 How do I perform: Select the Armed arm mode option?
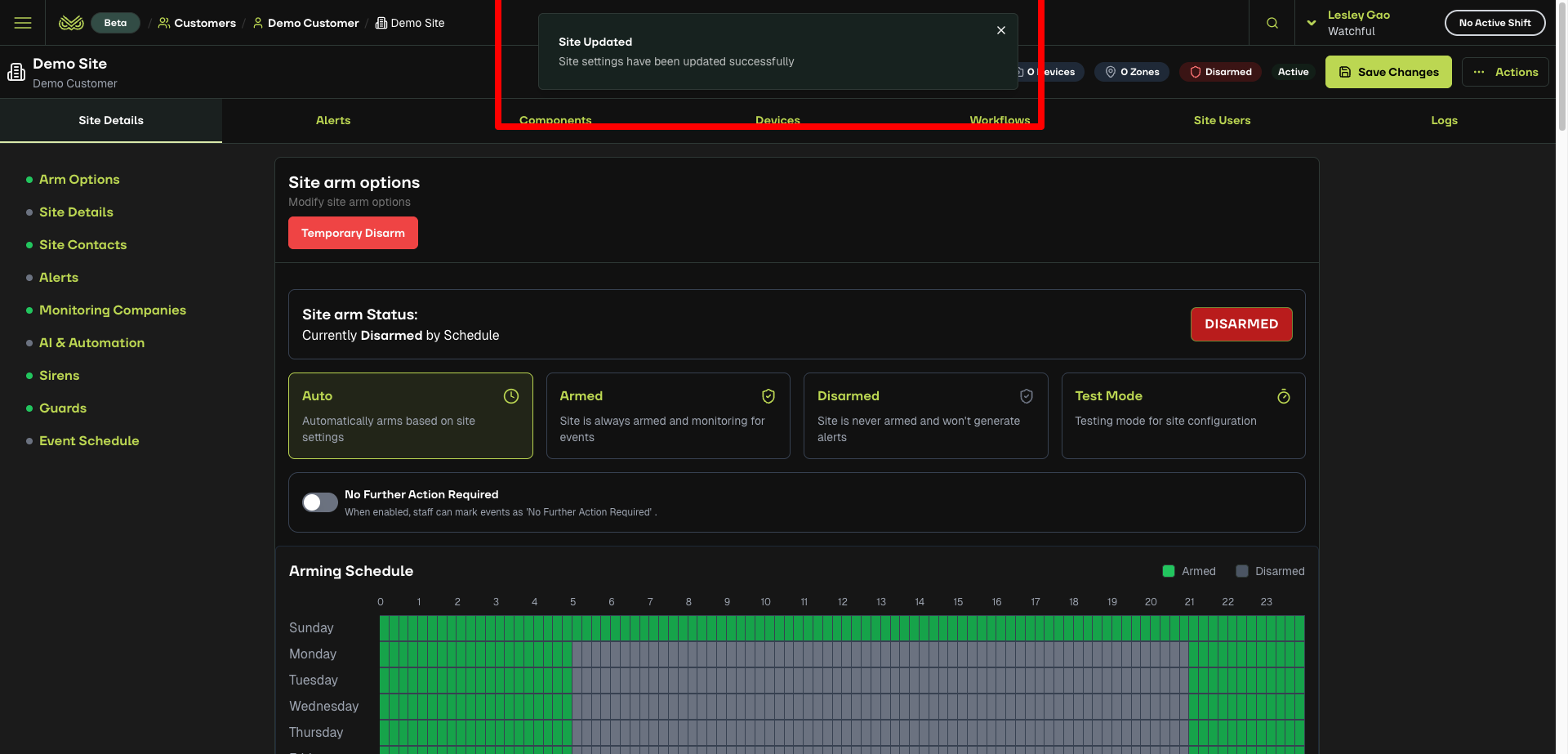(x=667, y=416)
